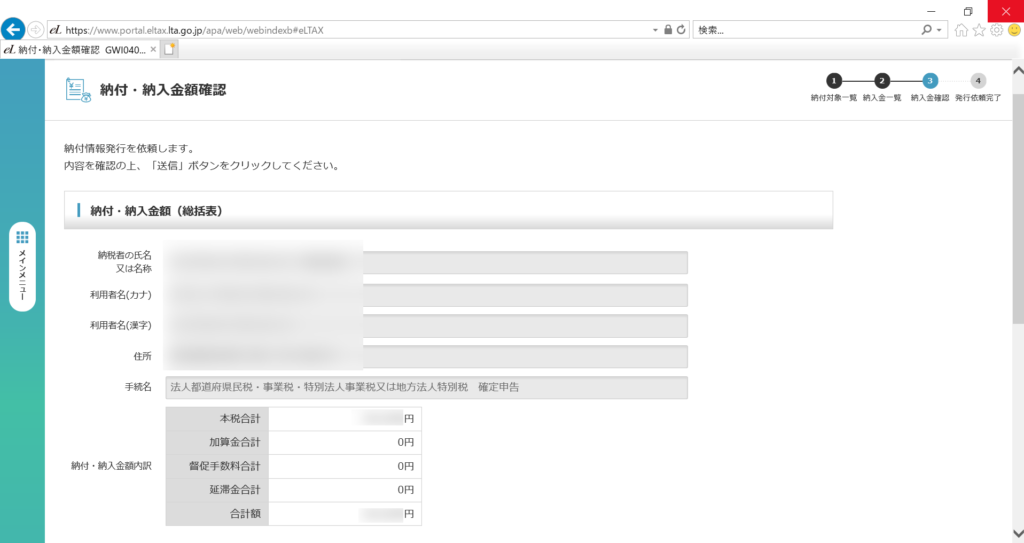Expand the search box dropdown arrow

[940, 30]
